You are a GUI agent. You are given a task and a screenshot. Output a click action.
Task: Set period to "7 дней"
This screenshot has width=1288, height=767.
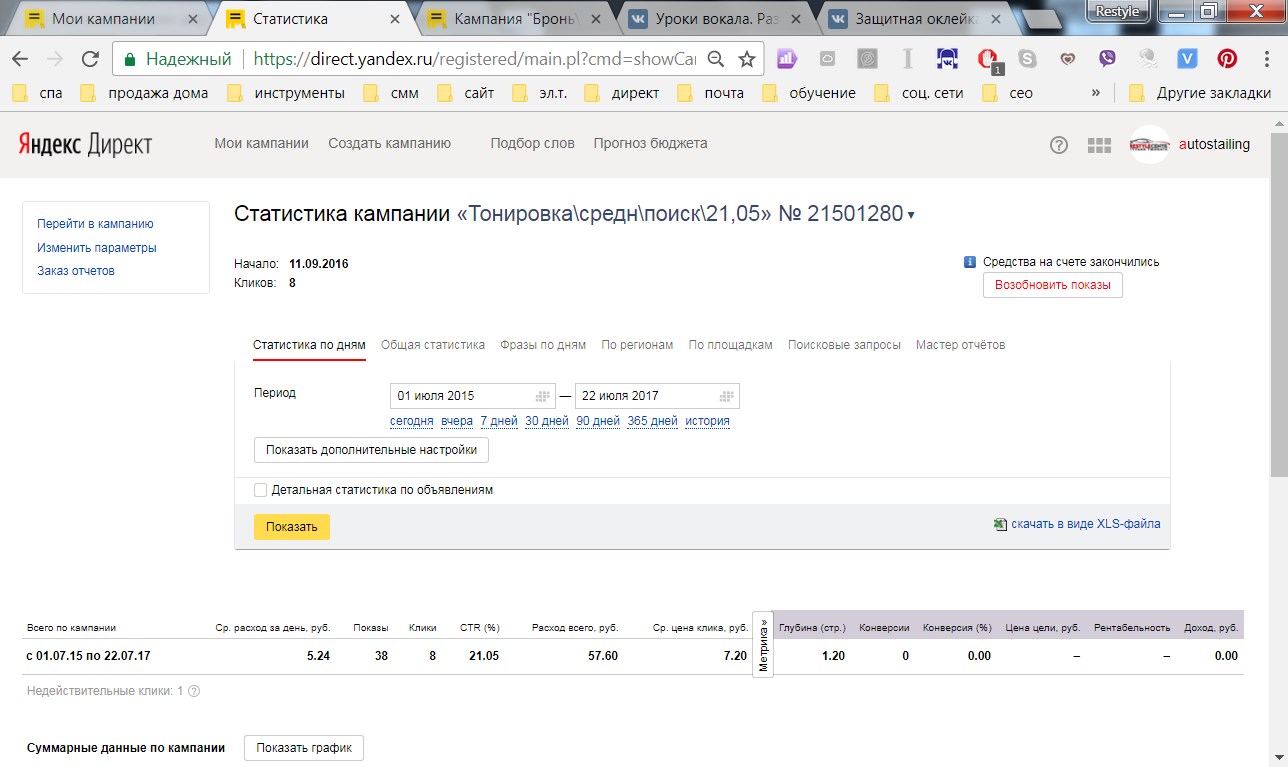point(499,421)
